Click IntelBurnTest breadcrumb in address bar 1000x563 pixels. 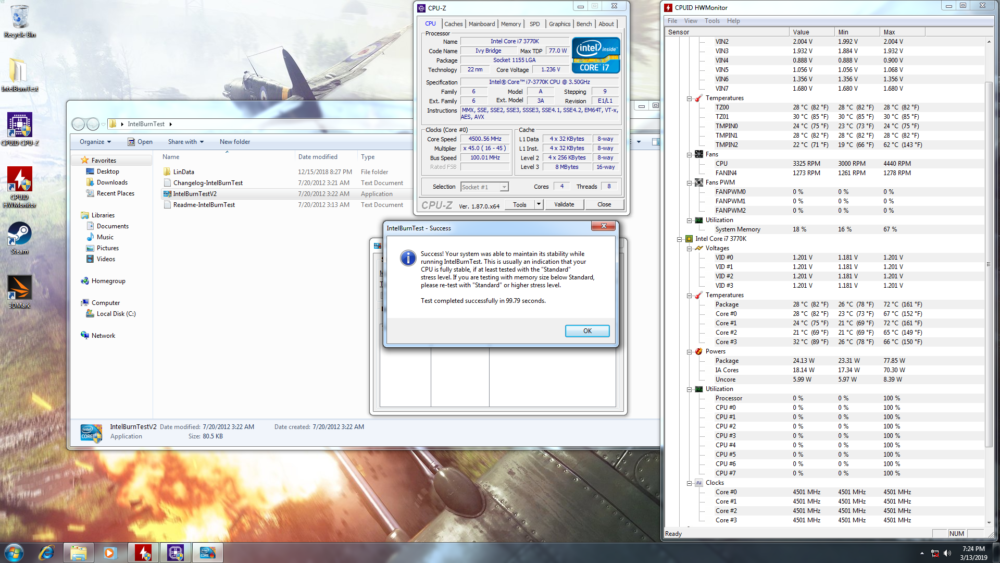click(146, 124)
